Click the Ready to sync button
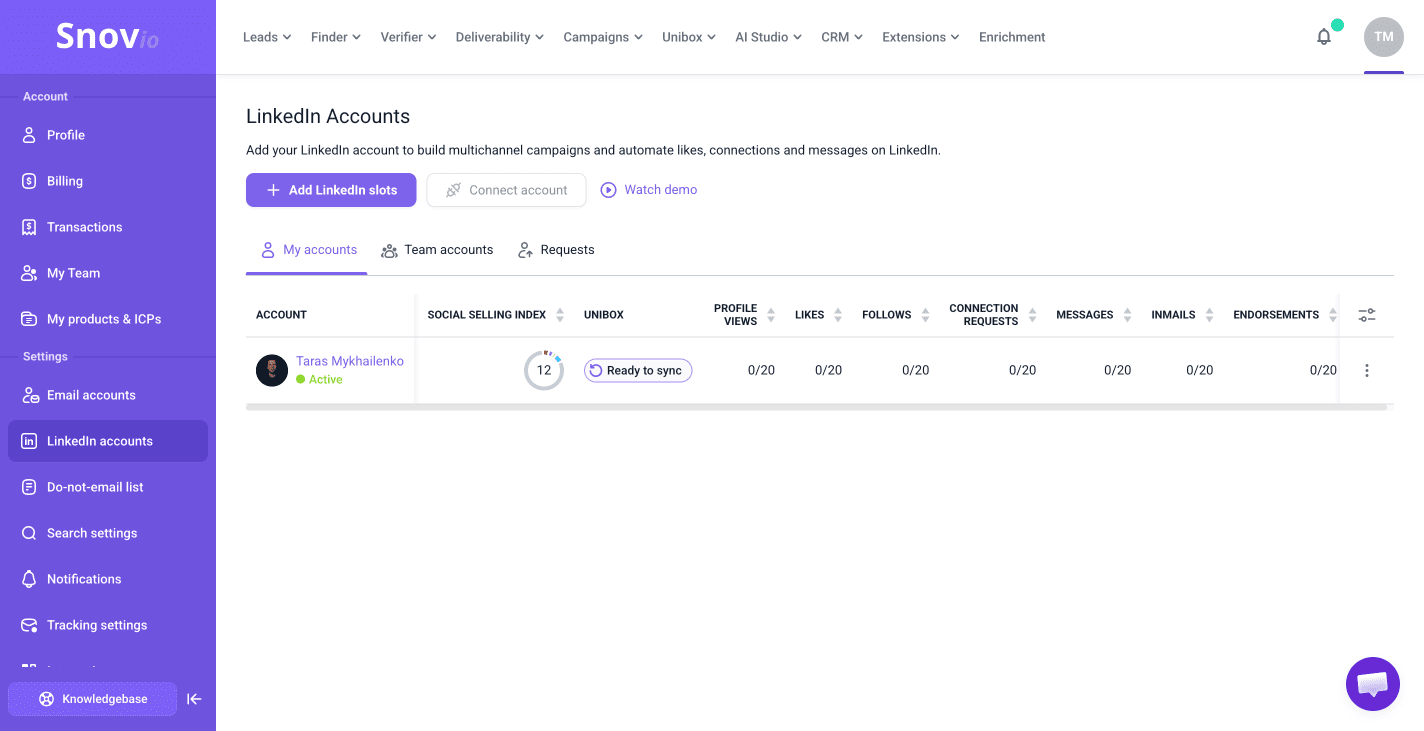Image resolution: width=1424 pixels, height=731 pixels. [638, 371]
